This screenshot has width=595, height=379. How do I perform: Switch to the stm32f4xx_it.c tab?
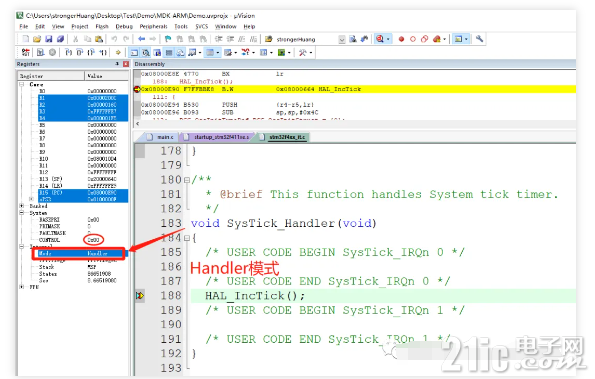[286, 137]
